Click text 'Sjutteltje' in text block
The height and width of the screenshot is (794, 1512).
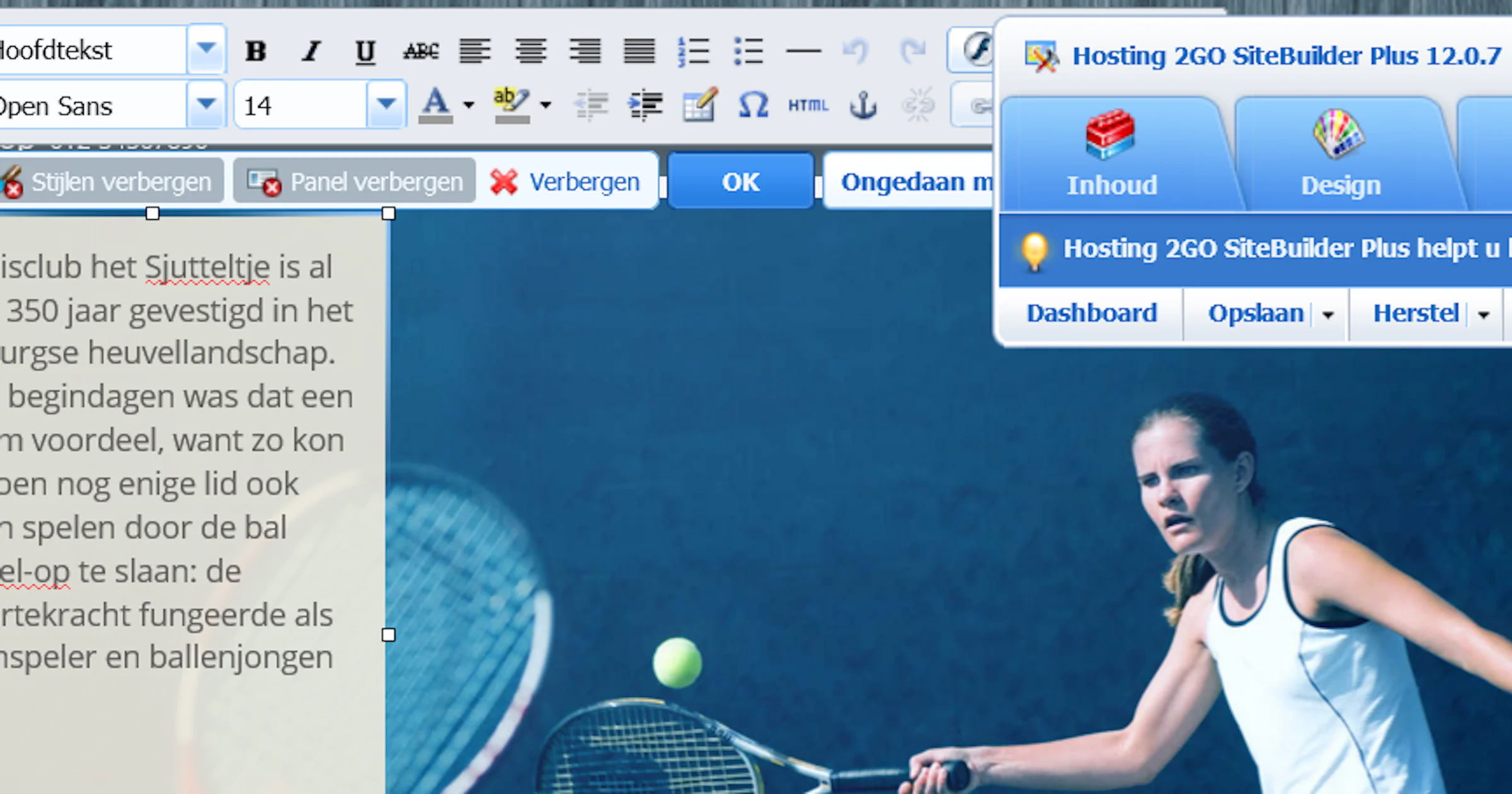click(207, 267)
